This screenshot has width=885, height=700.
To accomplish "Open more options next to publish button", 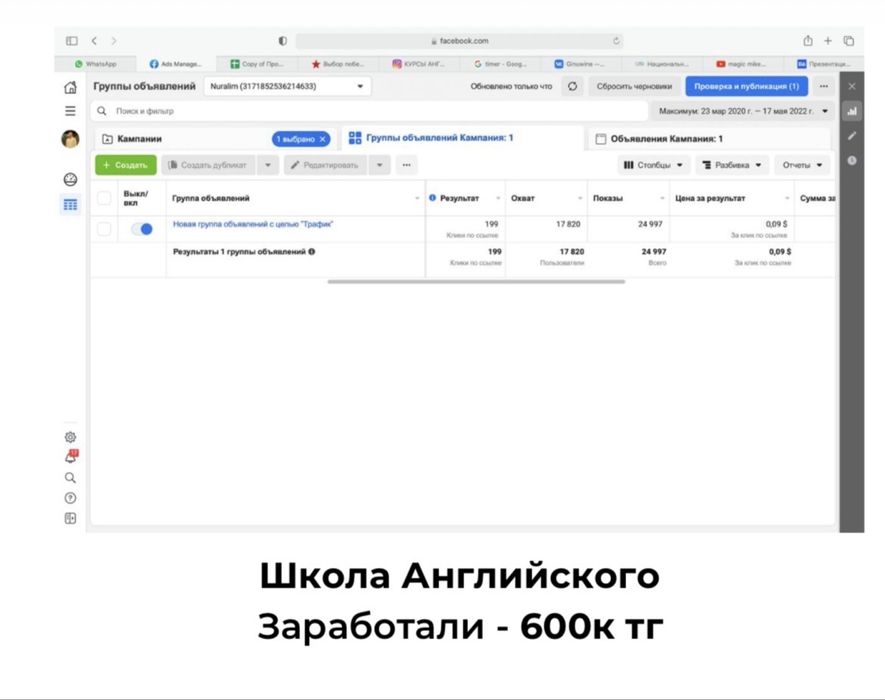I will click(824, 86).
